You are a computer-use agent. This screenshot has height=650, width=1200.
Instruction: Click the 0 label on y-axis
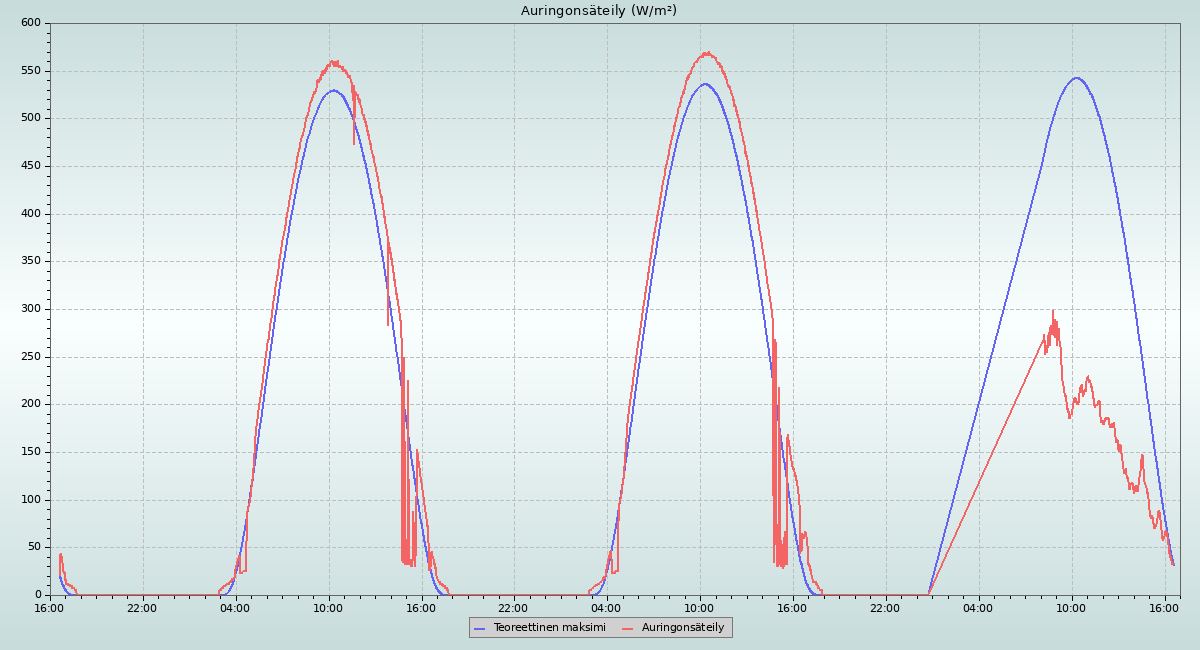point(38,595)
